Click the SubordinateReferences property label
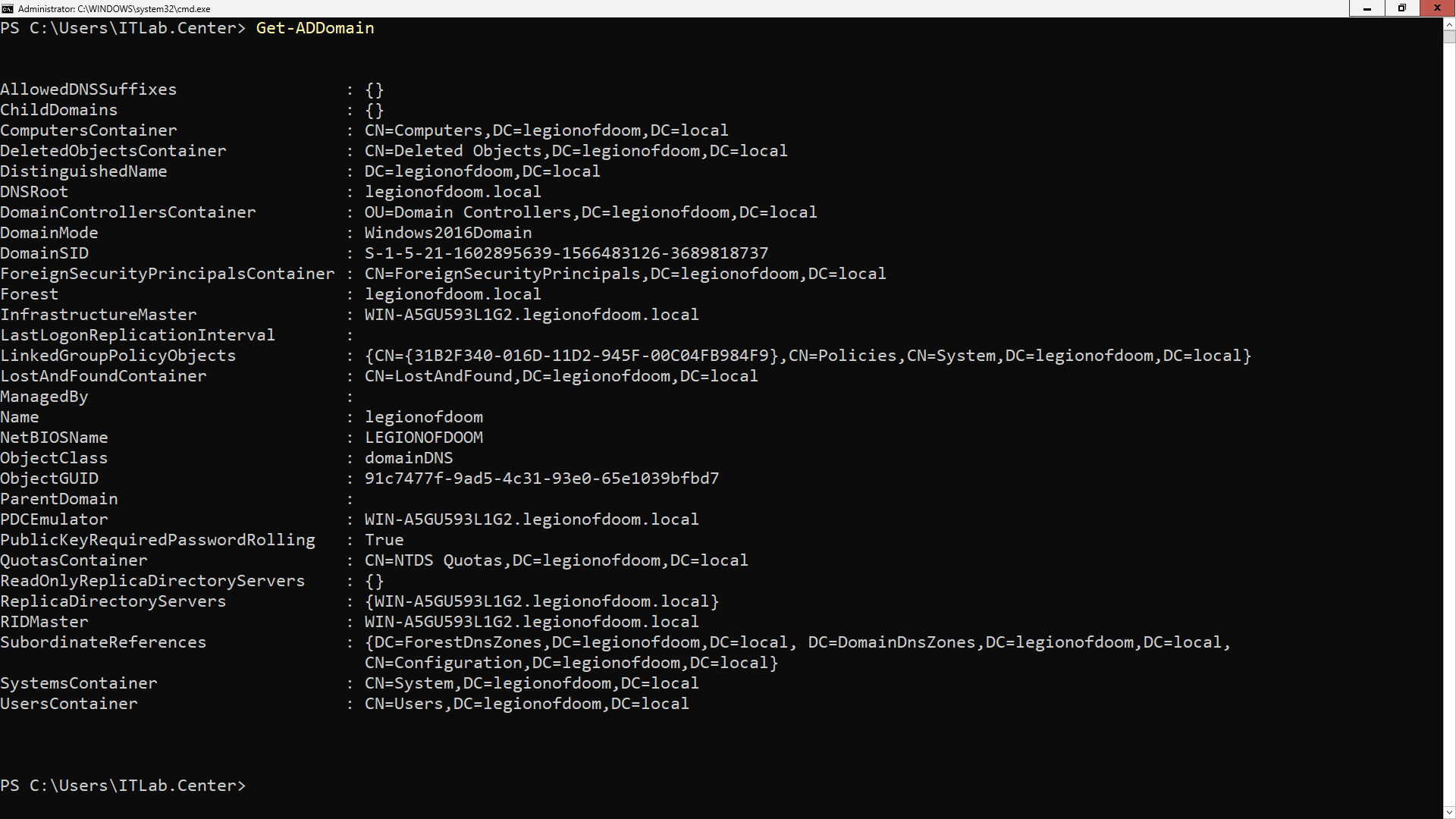This screenshot has width=1456, height=819. click(103, 642)
